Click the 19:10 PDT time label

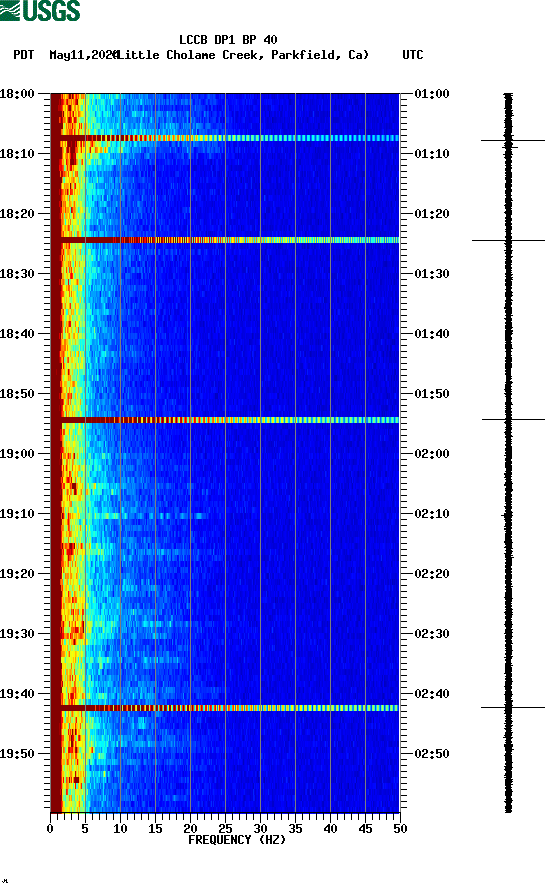pyautogui.click(x=17, y=514)
